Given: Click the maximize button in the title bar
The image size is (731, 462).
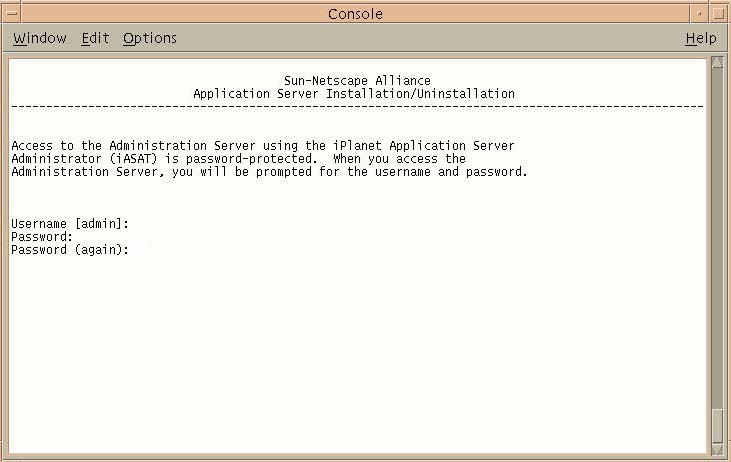Looking at the screenshot, I should click(x=718, y=14).
